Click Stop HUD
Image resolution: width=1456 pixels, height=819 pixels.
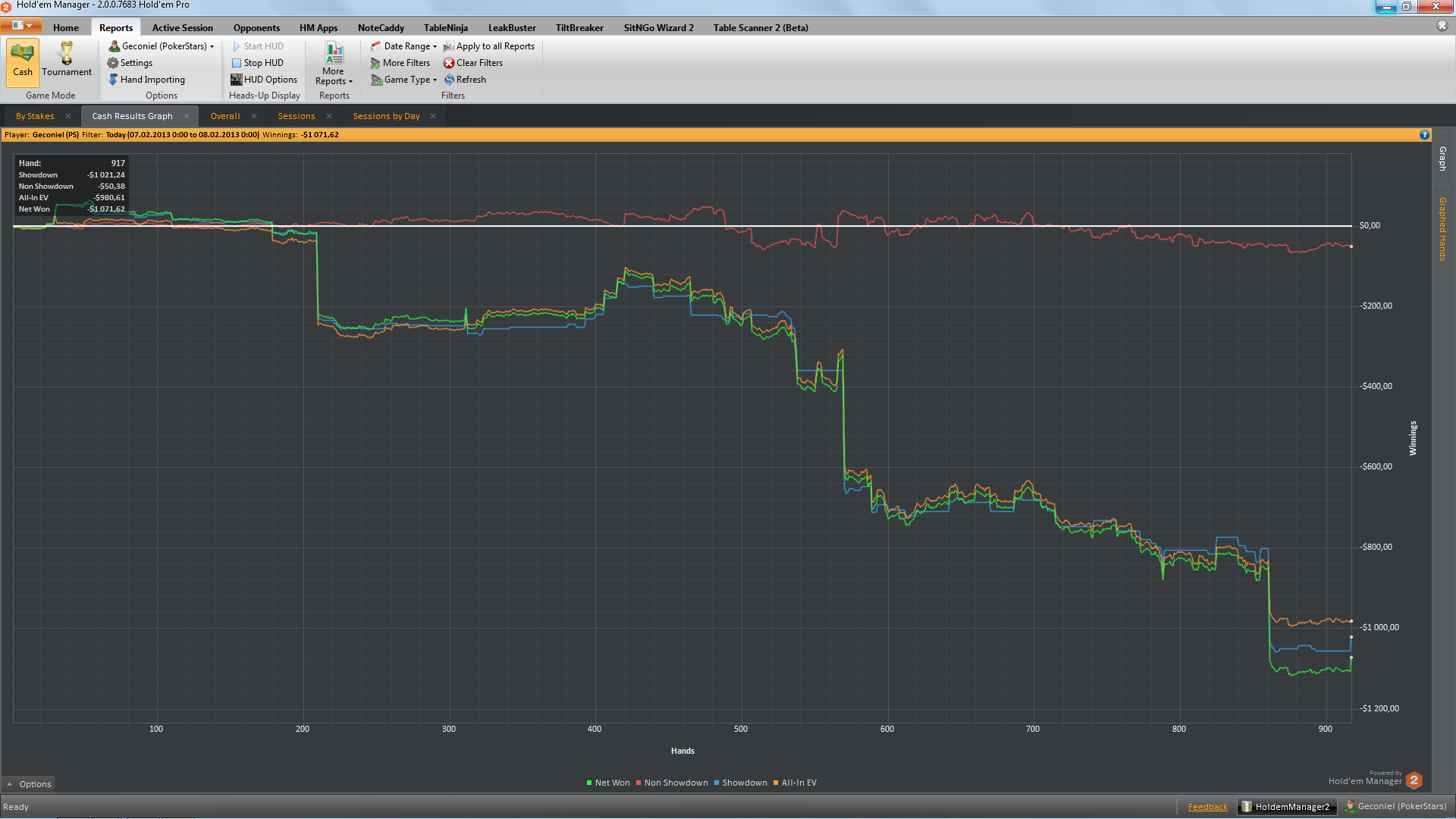click(263, 63)
